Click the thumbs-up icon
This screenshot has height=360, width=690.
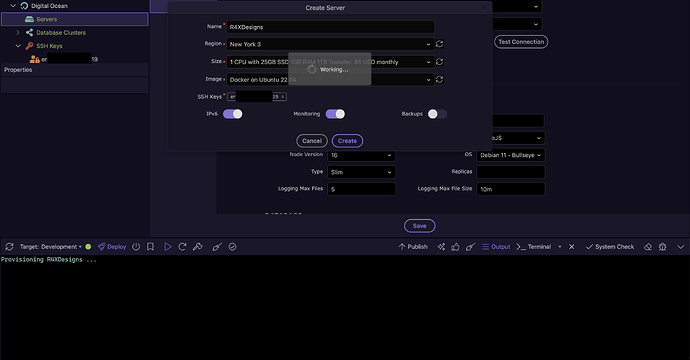coord(455,247)
